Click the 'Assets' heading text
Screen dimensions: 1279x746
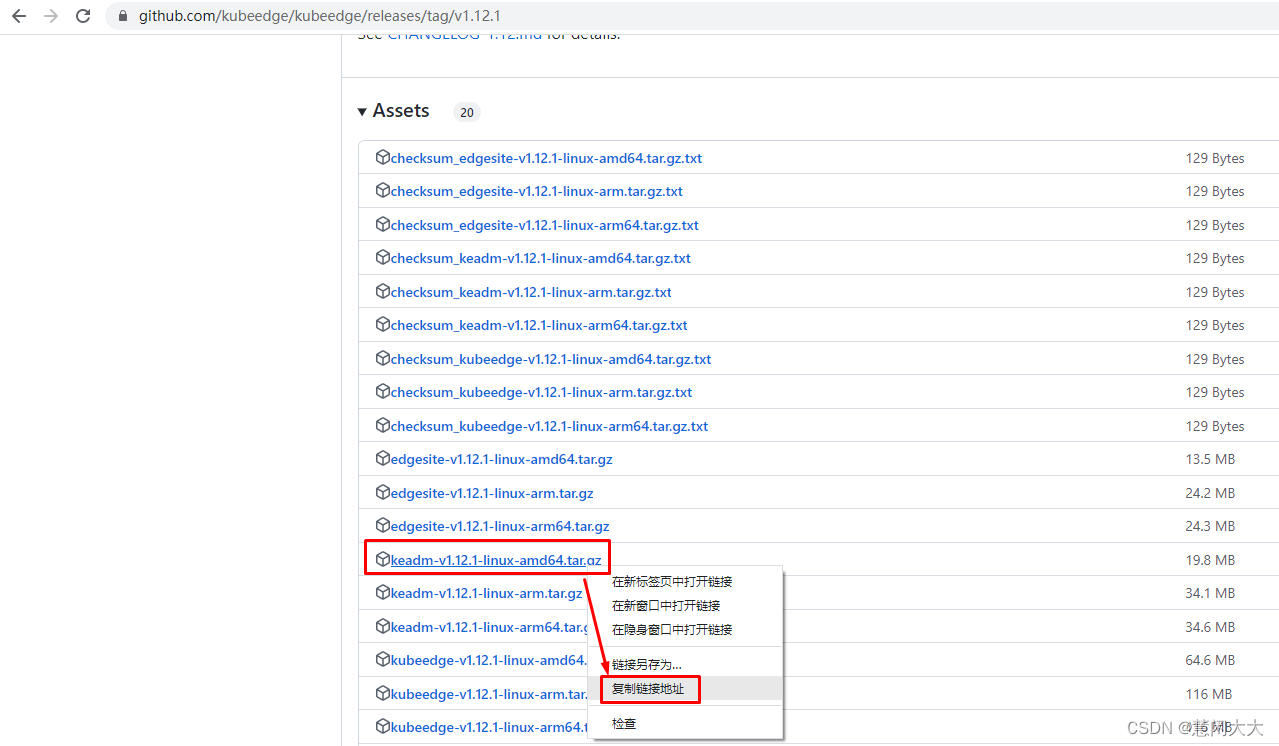coord(401,111)
